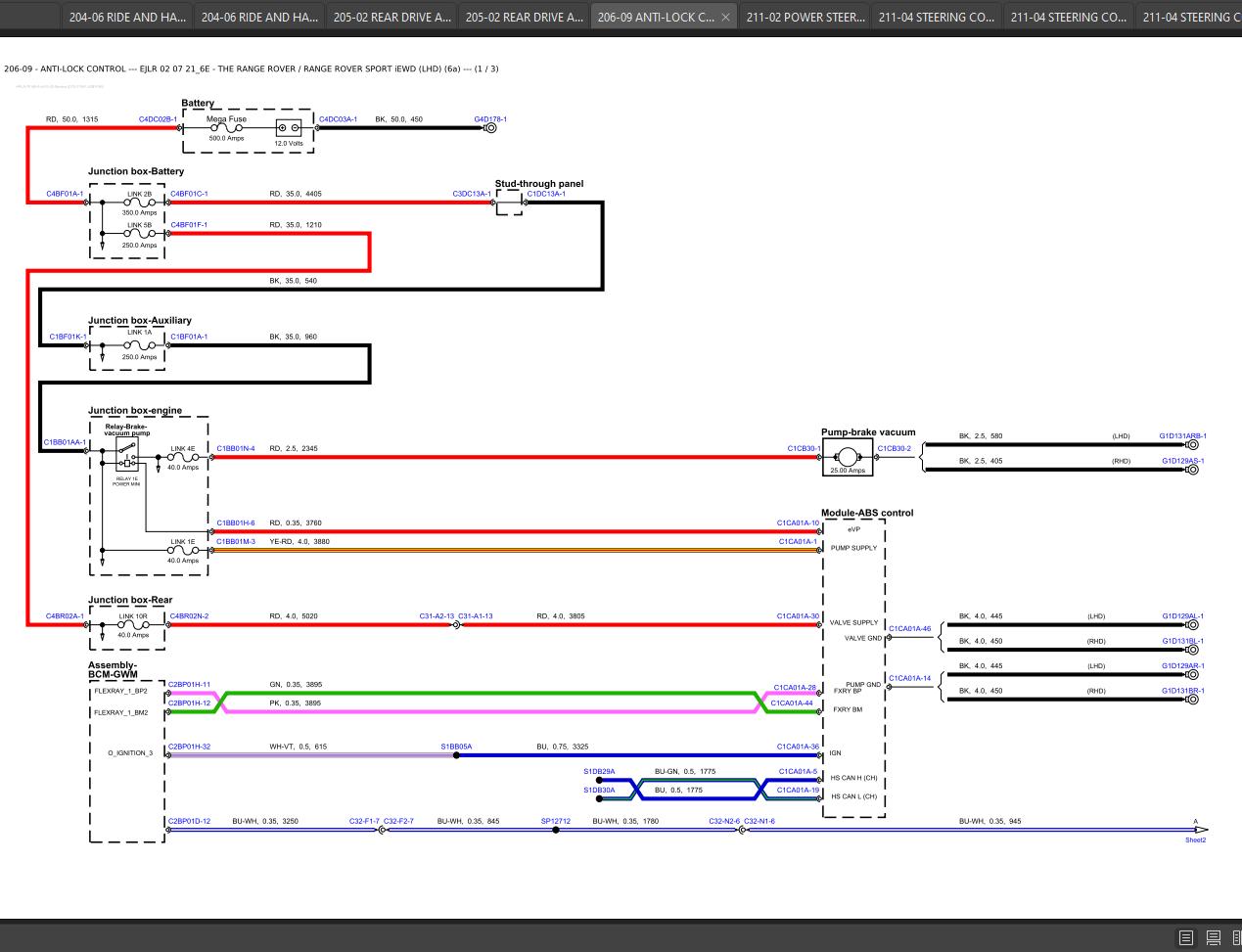1242x952 pixels.
Task: Click connector label C2BP01H-32
Action: 189,747
